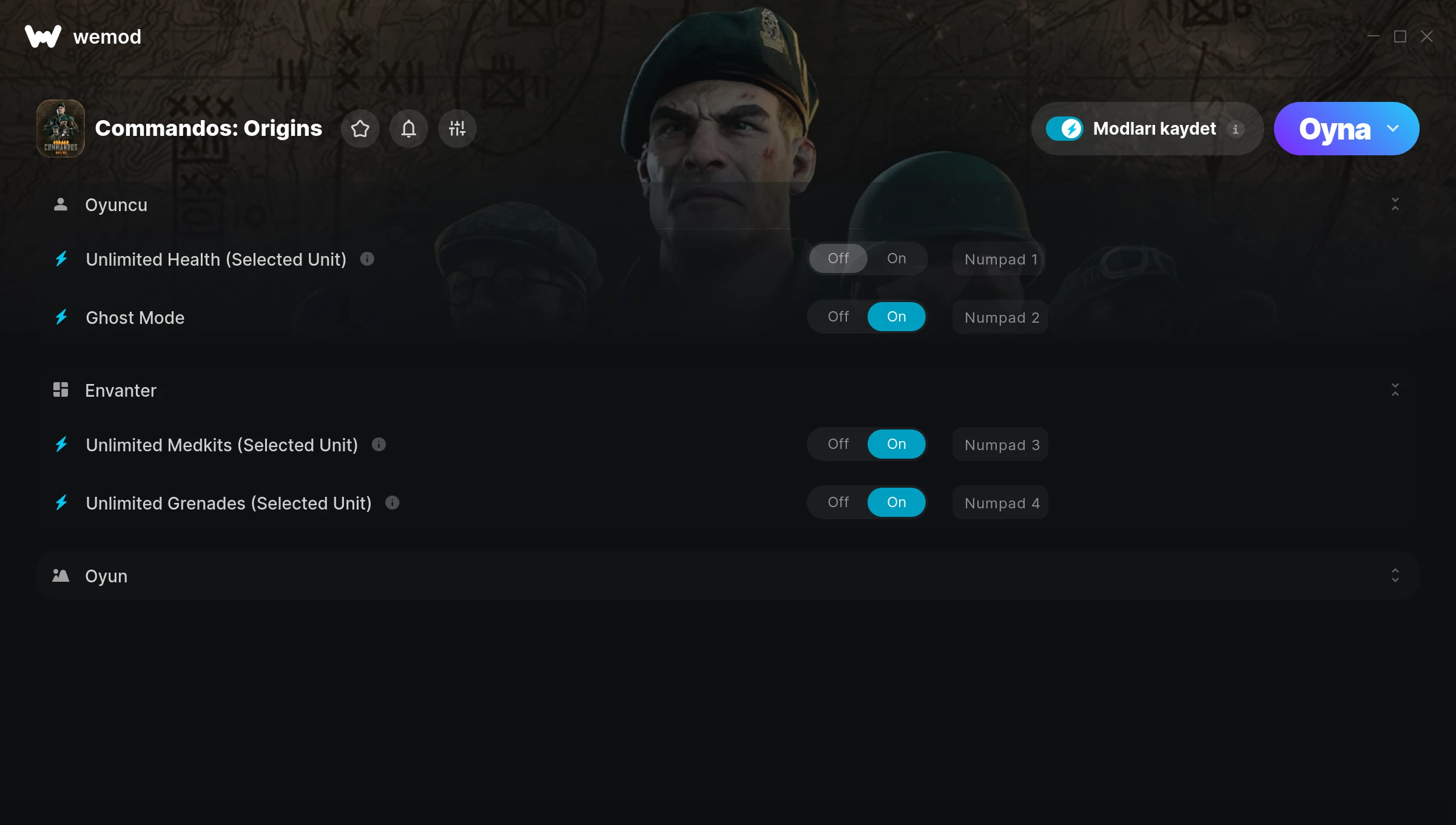Switch Unlimited Medkits to Off
1456x825 pixels.
(838, 444)
